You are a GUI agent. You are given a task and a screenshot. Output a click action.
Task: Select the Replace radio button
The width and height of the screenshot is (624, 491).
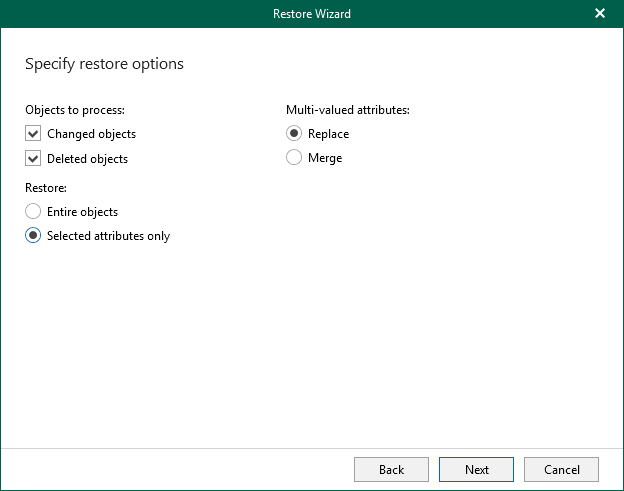pyautogui.click(x=294, y=134)
